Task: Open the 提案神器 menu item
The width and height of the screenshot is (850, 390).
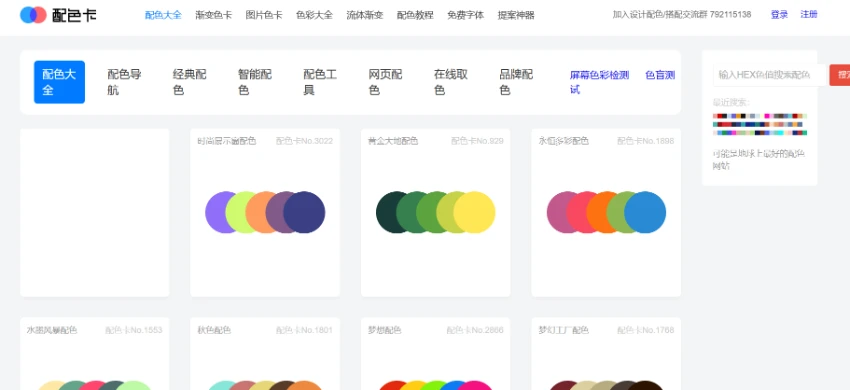Action: 516,15
